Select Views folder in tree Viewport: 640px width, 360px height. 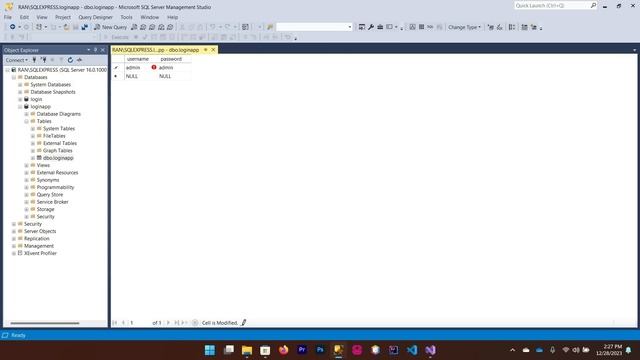pyautogui.click(x=43, y=165)
